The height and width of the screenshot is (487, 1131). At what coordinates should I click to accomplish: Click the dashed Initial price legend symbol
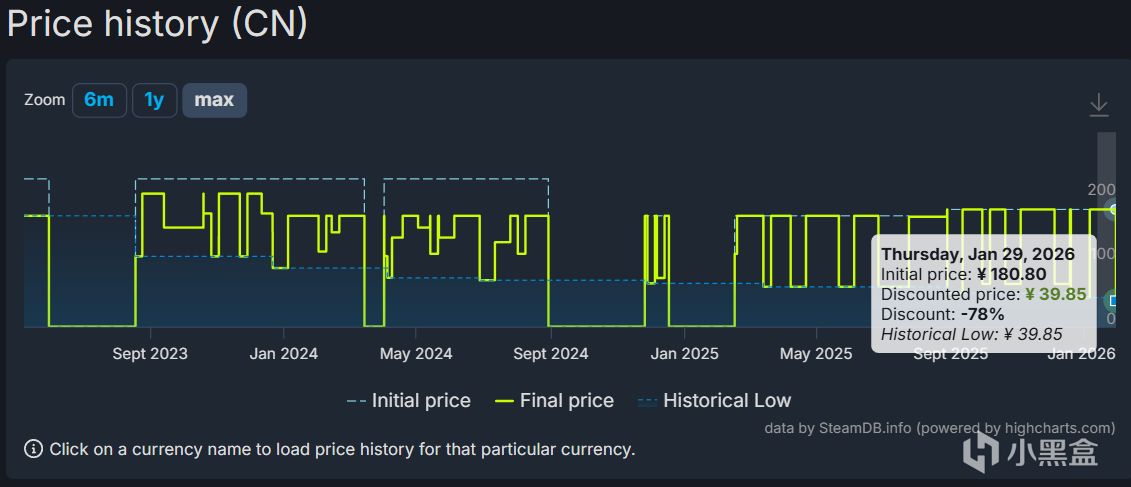coord(356,401)
